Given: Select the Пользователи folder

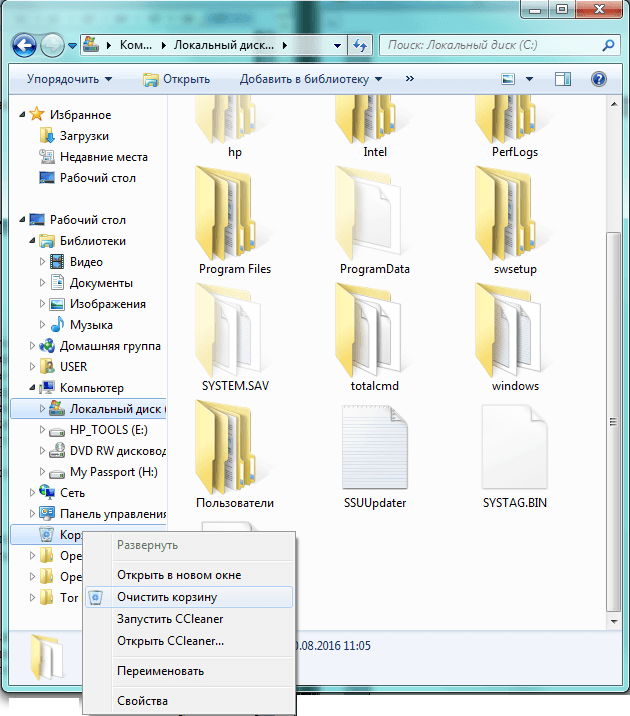Looking at the screenshot, I should (235, 455).
